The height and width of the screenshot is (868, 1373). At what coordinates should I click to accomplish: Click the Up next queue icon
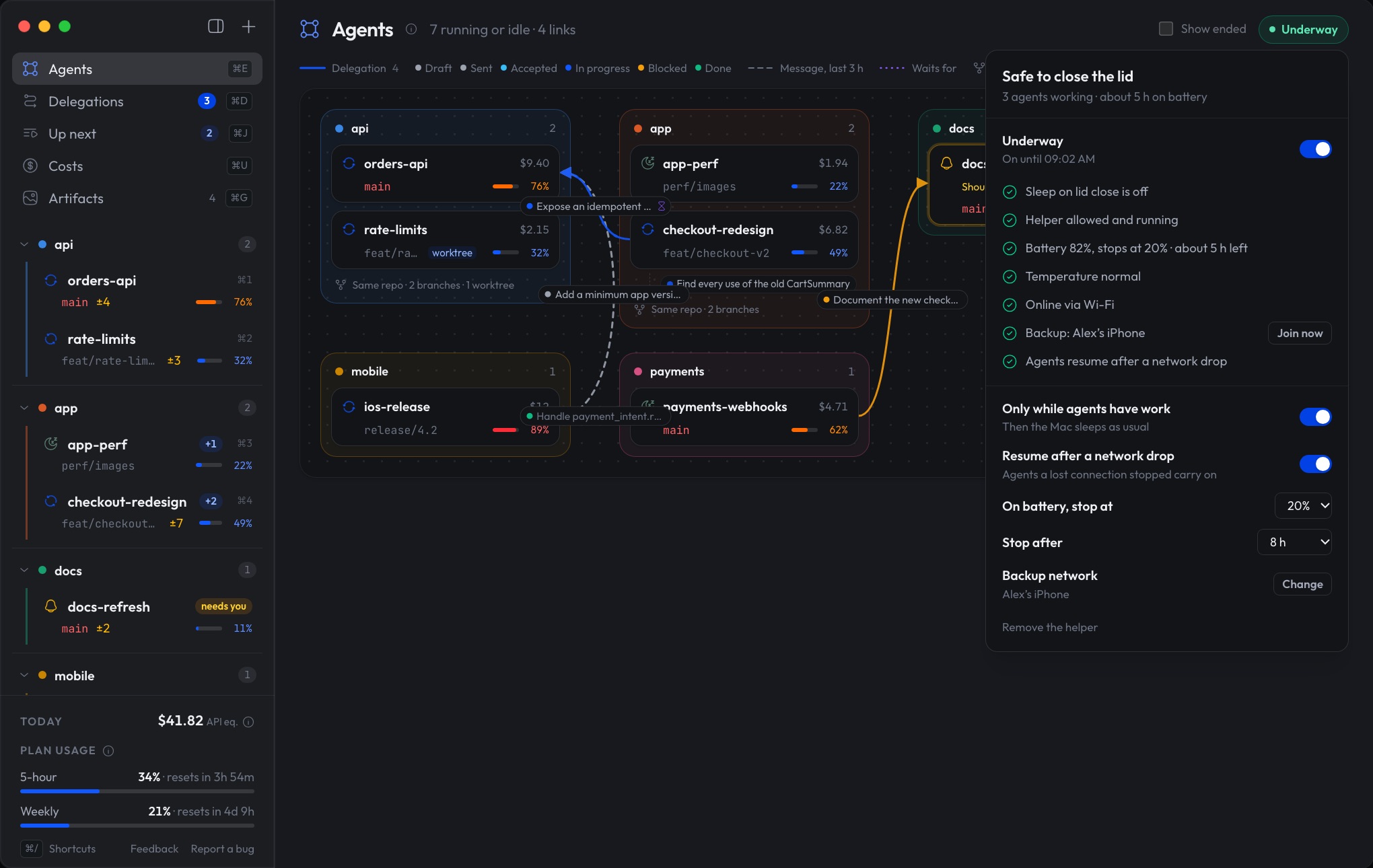click(x=30, y=133)
